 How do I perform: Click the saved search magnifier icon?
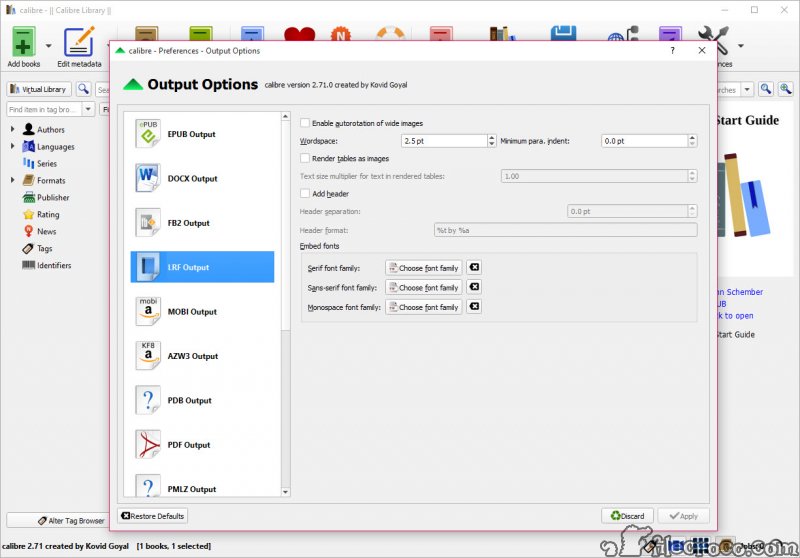(765, 89)
